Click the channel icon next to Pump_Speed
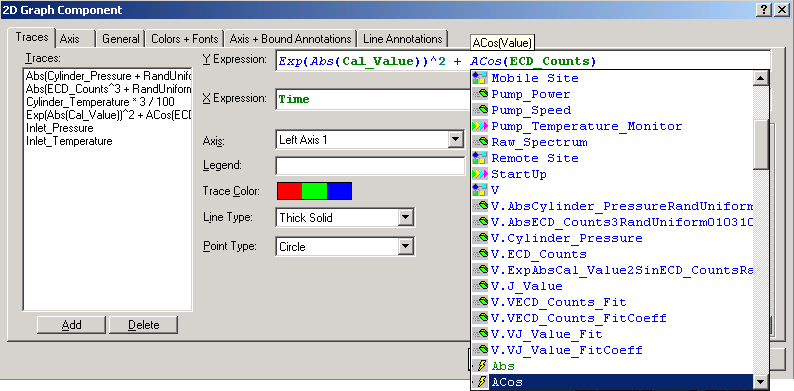The height and width of the screenshot is (391, 794). coord(480,110)
